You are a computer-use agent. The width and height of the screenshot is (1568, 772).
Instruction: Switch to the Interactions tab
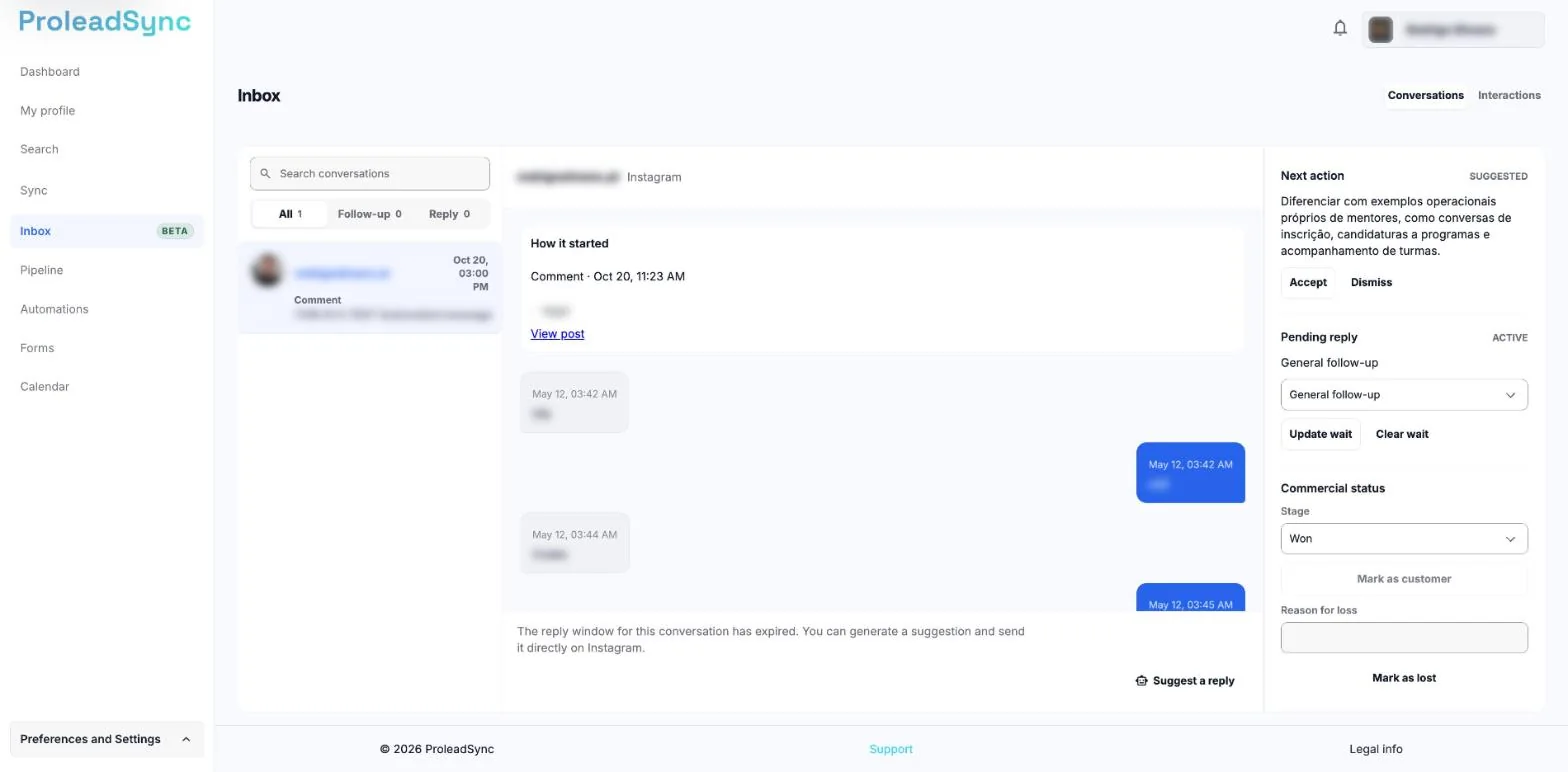coord(1509,96)
